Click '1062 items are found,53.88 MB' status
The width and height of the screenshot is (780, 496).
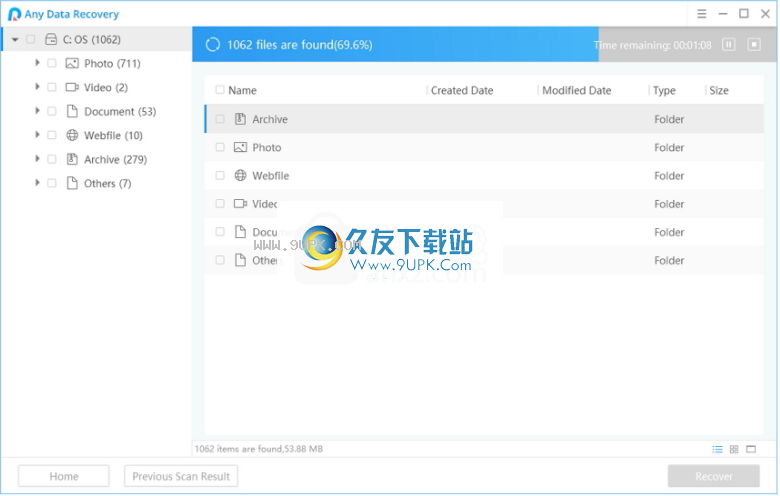(259, 449)
